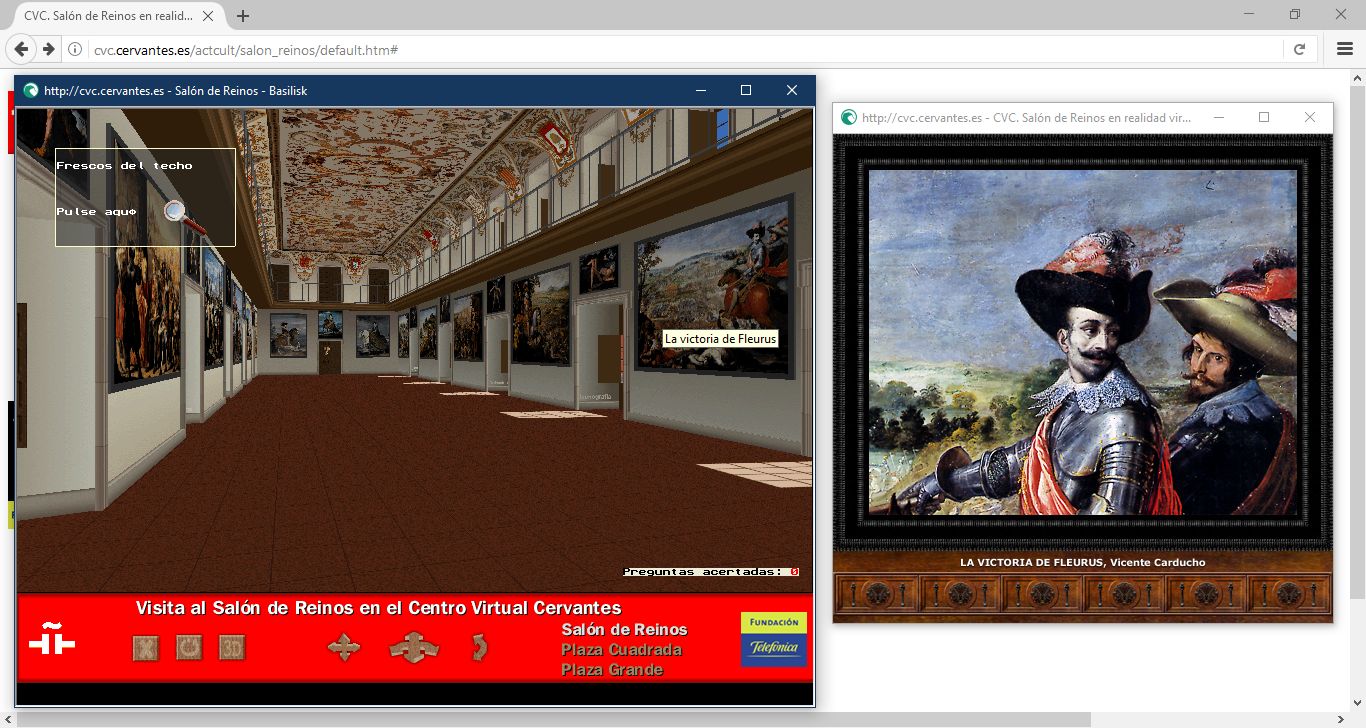The height and width of the screenshot is (728, 1366).
Task: Click the square round-emblem icon in red bar
Action: [x=189, y=648]
